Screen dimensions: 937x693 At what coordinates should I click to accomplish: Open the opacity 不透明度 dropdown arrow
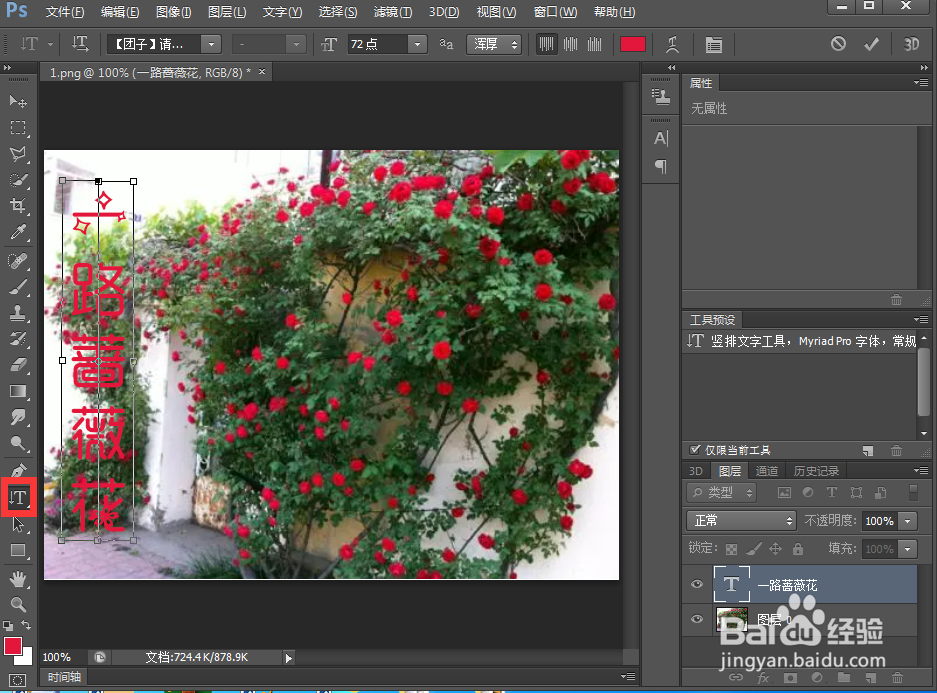click(x=908, y=521)
